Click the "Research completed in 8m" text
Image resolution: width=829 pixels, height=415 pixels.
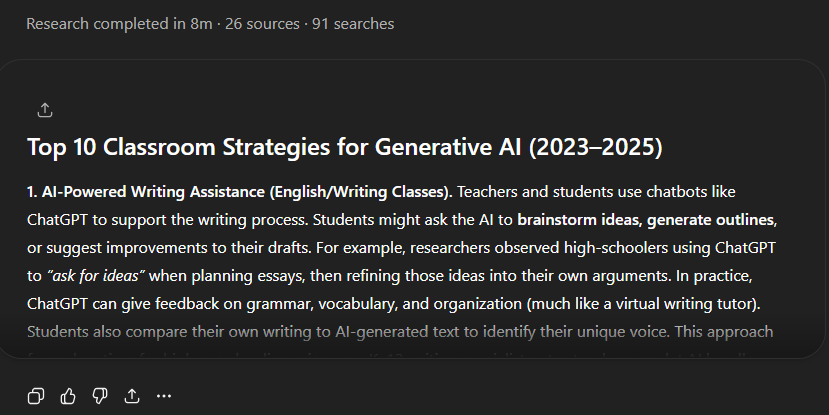(x=118, y=24)
